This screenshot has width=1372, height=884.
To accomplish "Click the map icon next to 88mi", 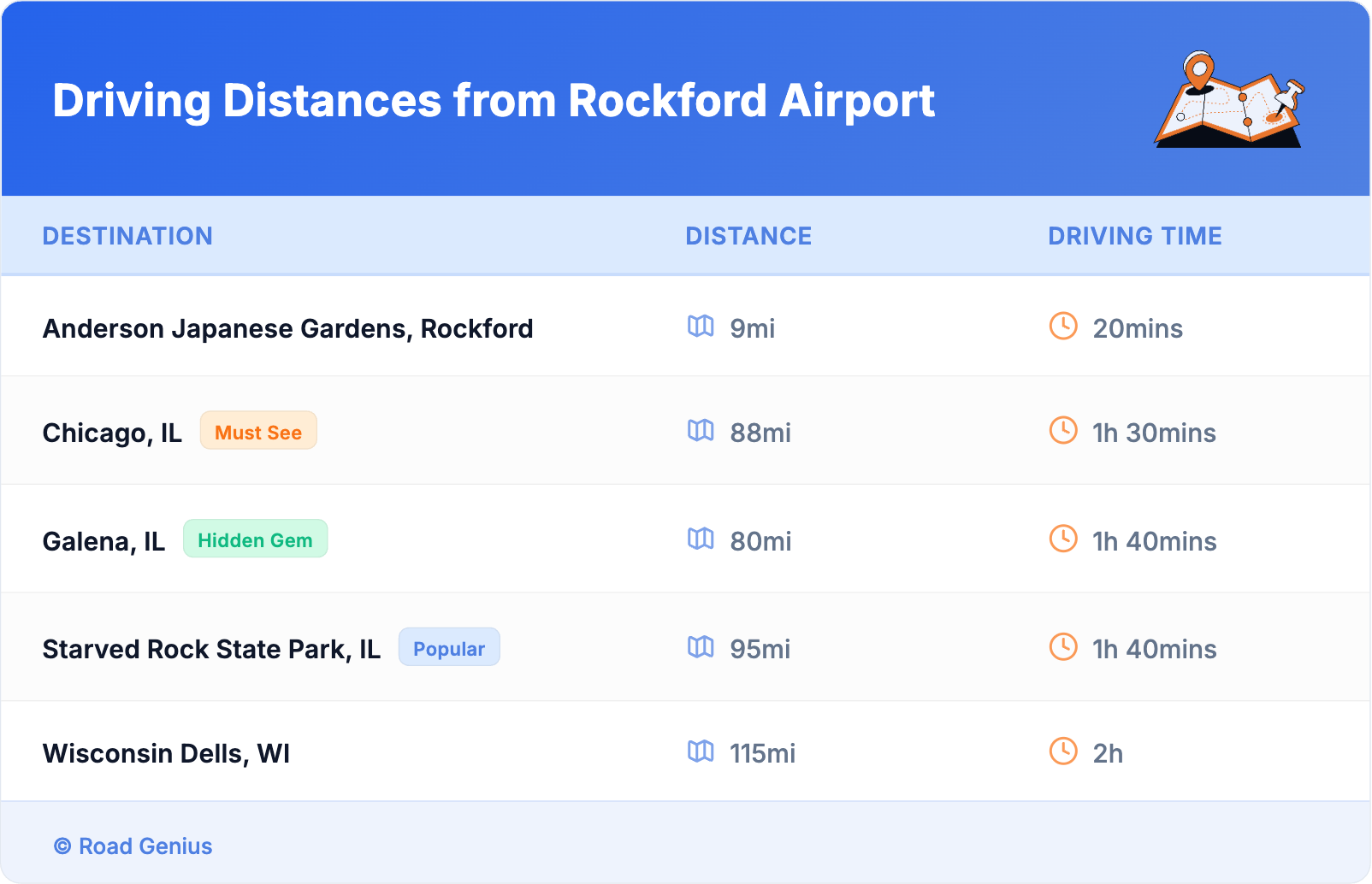I will coord(701,431).
